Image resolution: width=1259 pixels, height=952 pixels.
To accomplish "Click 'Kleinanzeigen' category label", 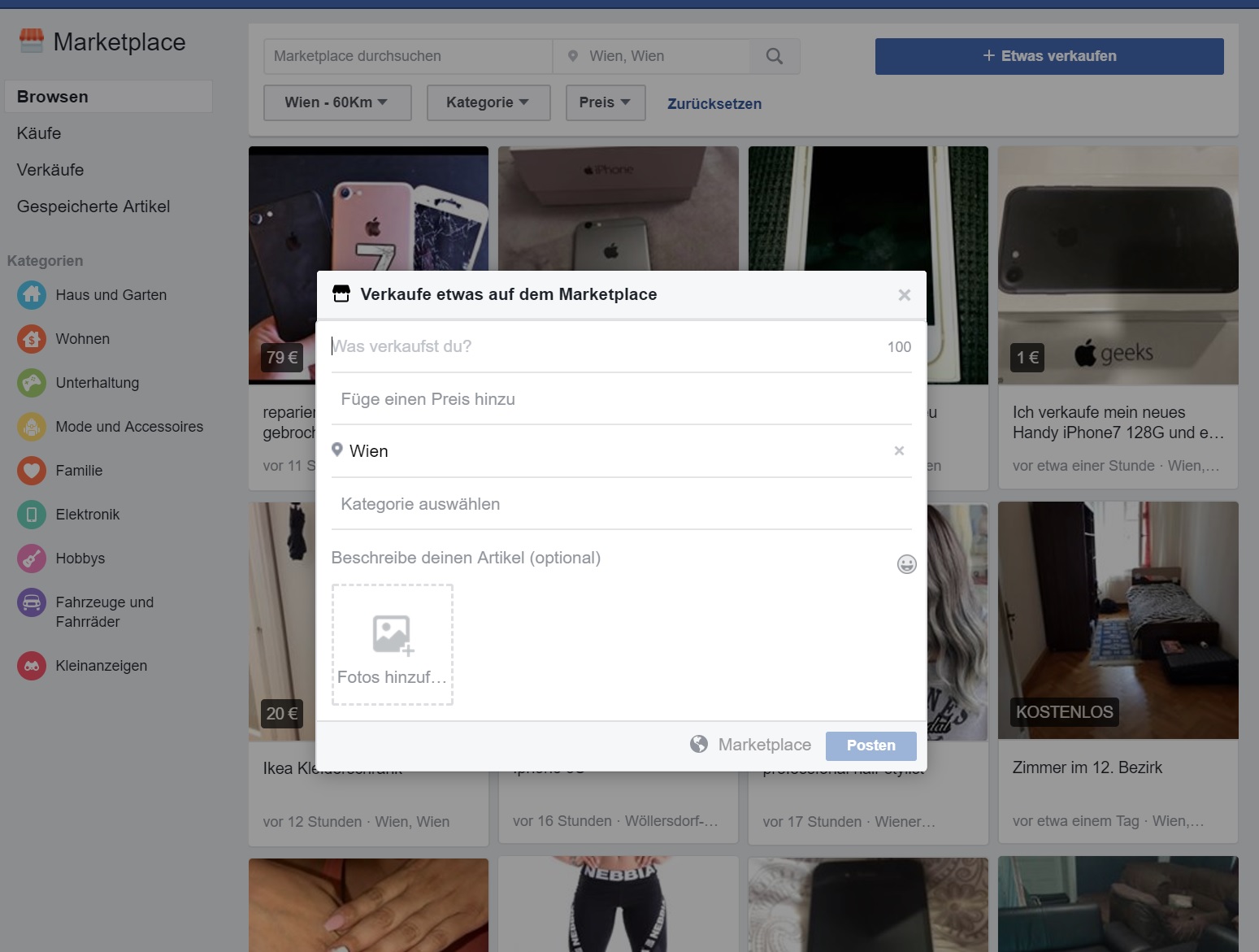I will point(102,666).
